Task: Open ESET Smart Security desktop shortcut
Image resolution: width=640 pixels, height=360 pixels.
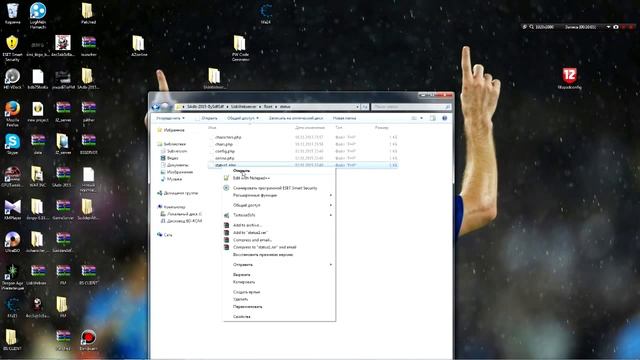Action: [x=12, y=48]
